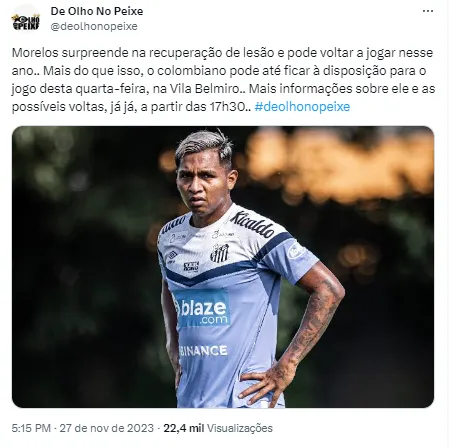Open the three-dot more options menu
Screen dimensions: 449x447
428,11
